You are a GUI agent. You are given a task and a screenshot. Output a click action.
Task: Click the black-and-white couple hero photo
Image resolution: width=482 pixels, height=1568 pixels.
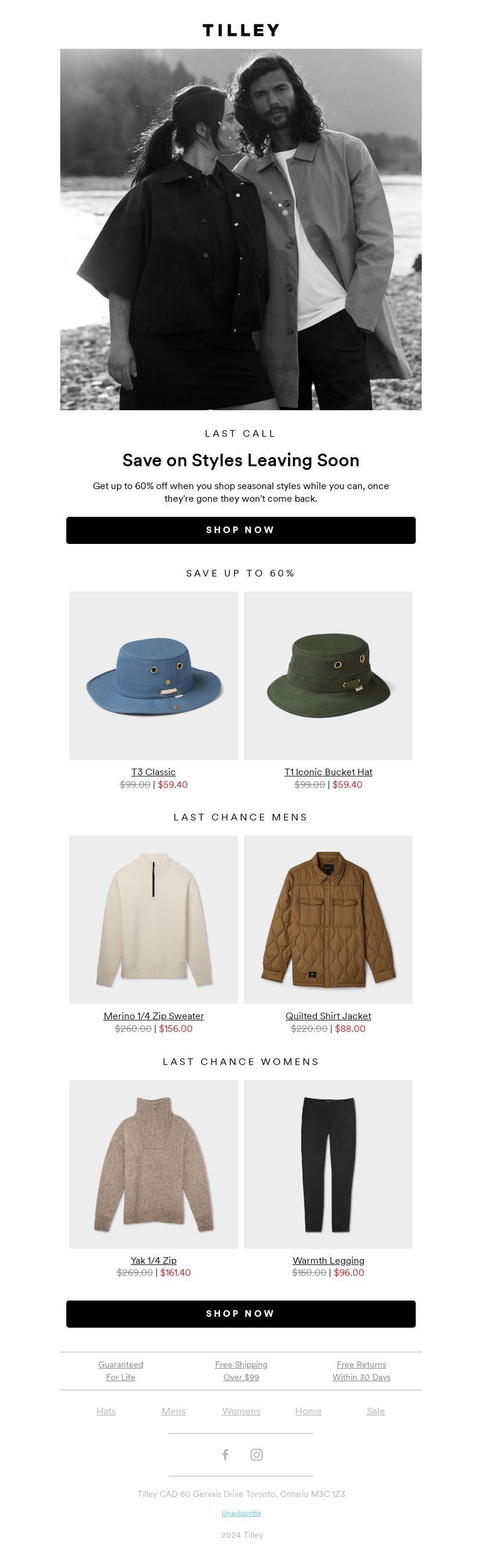click(241, 230)
